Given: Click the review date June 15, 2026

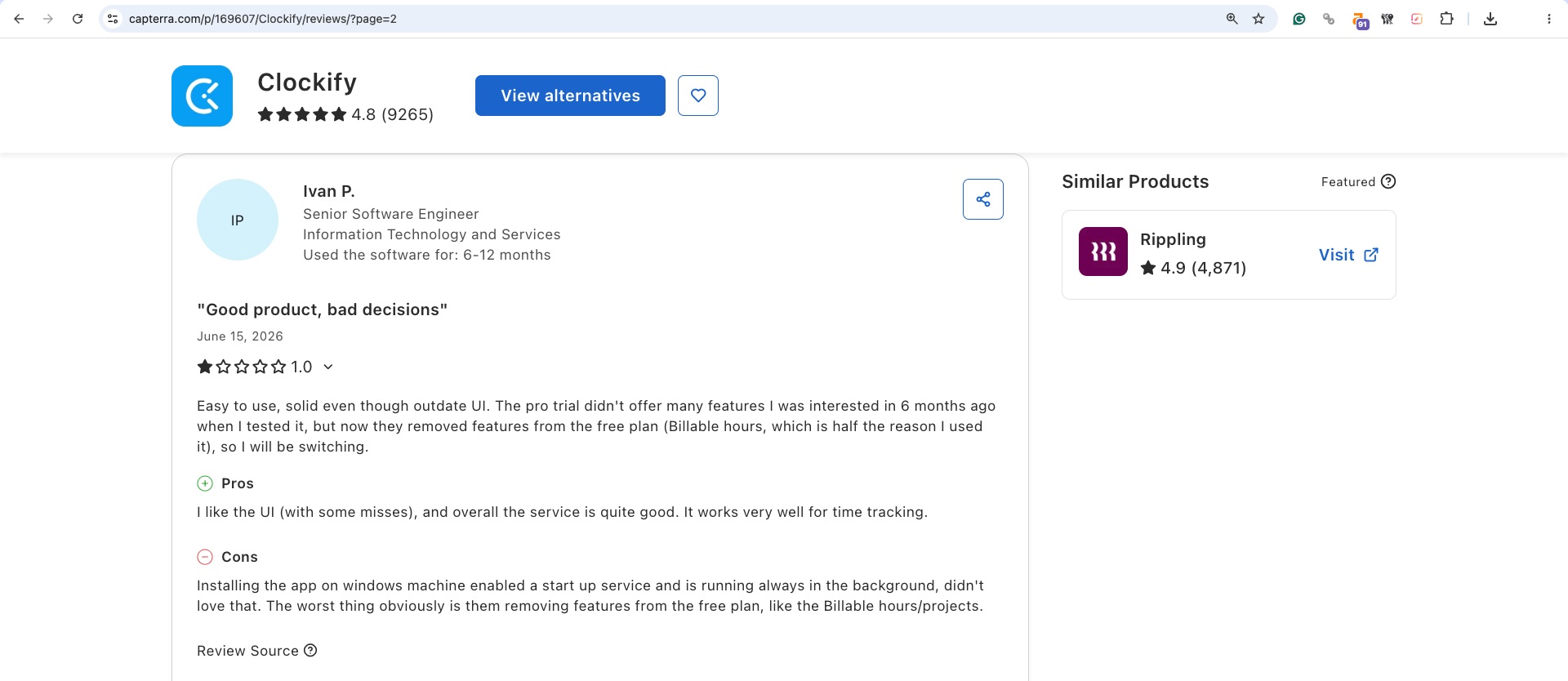Looking at the screenshot, I should click(x=240, y=336).
